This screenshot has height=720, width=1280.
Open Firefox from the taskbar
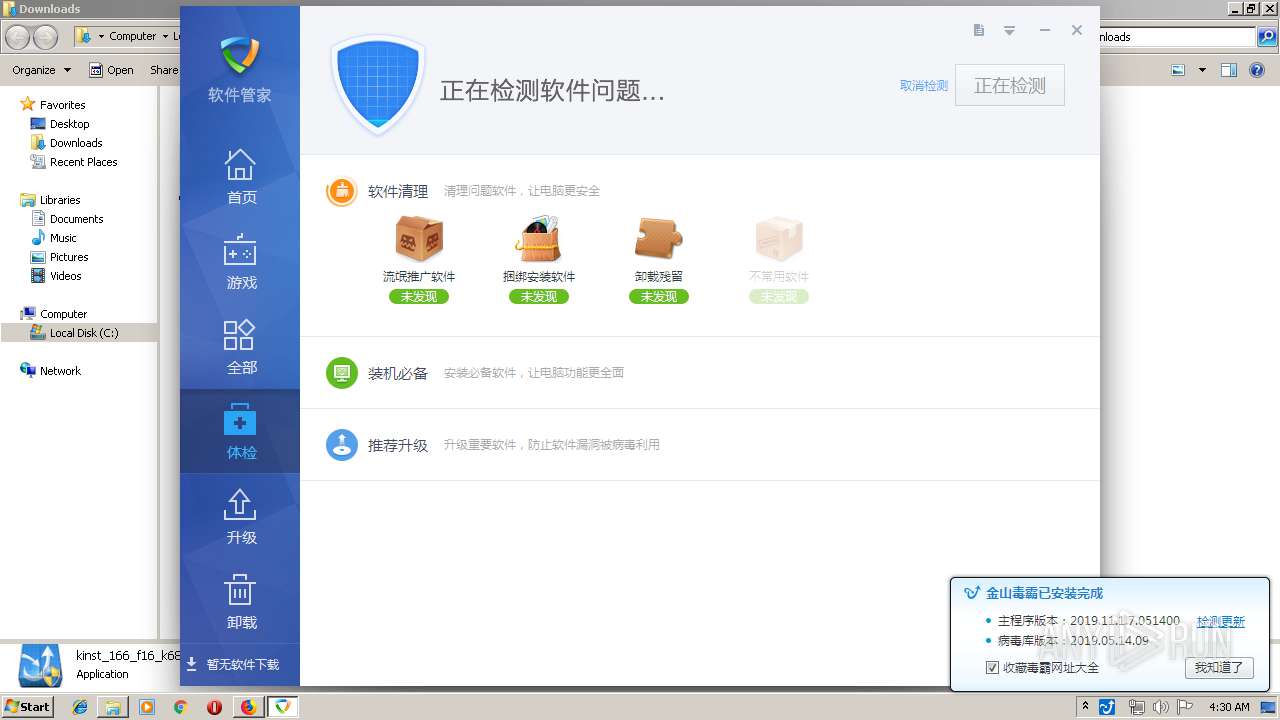point(248,707)
